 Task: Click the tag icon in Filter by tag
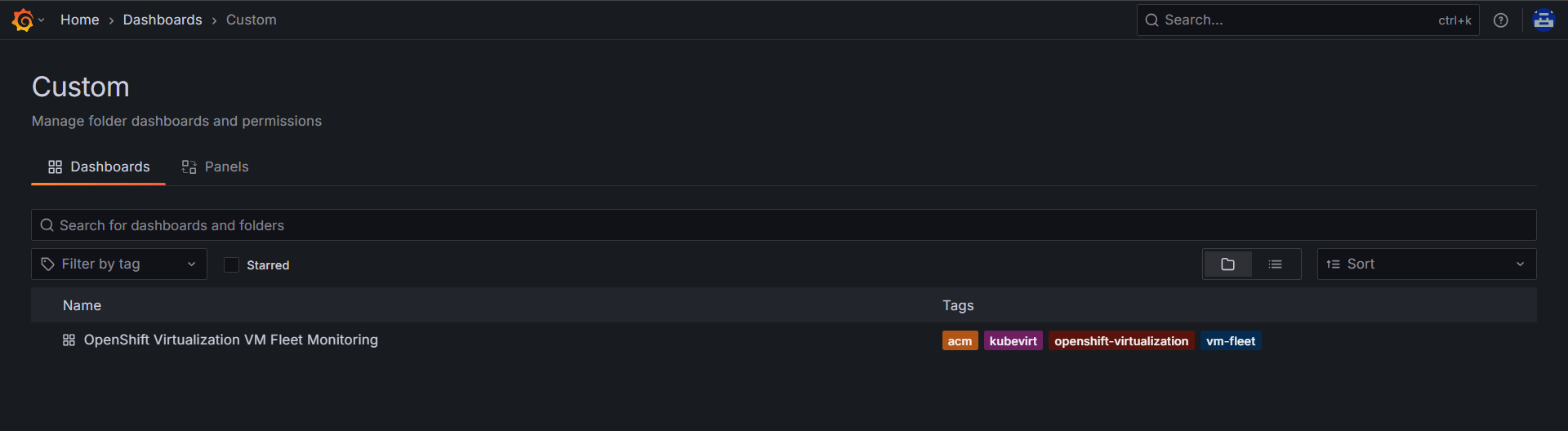(x=48, y=264)
